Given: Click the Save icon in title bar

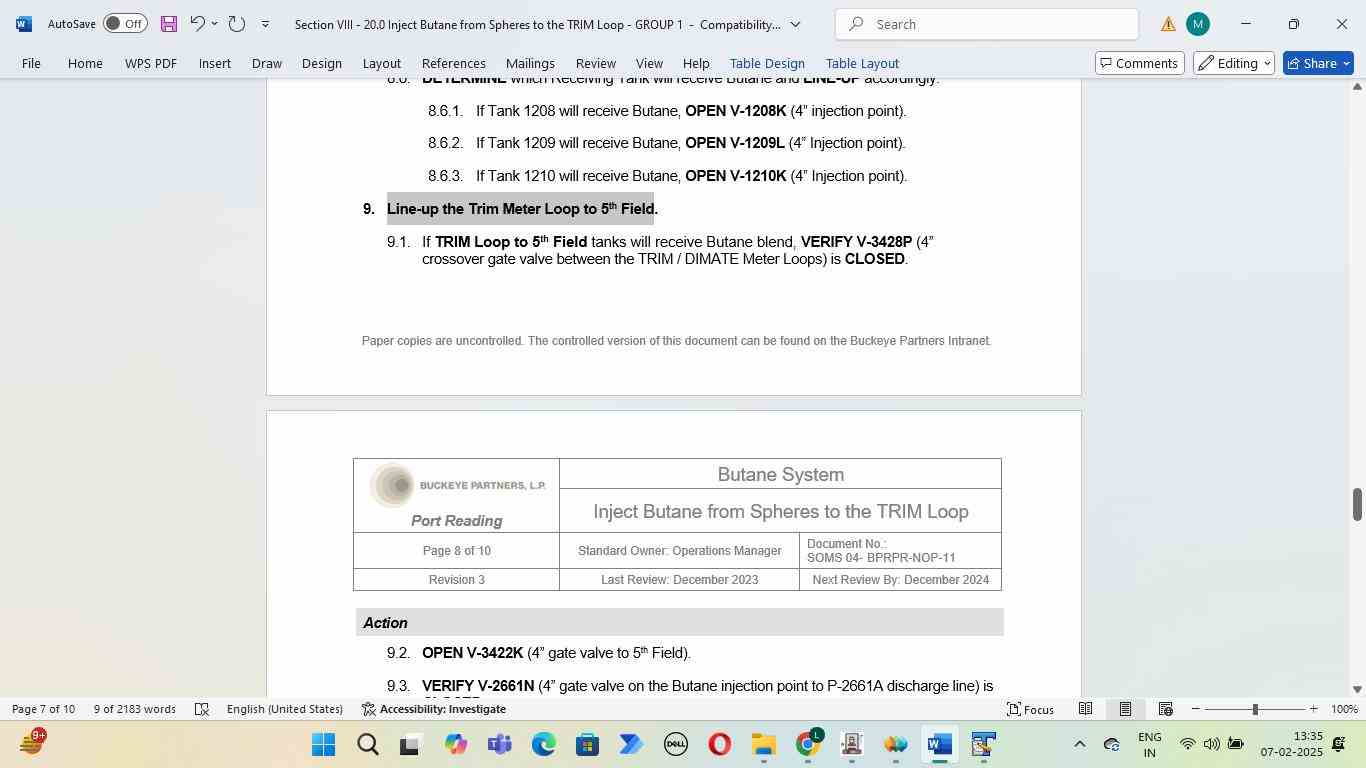Looking at the screenshot, I should pyautogui.click(x=168, y=23).
